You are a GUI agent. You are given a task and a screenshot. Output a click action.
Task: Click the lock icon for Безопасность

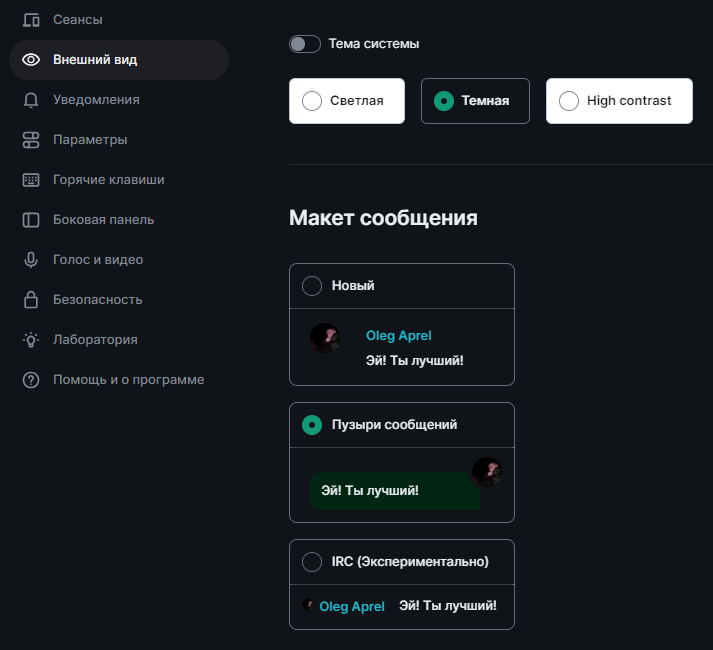(31, 300)
